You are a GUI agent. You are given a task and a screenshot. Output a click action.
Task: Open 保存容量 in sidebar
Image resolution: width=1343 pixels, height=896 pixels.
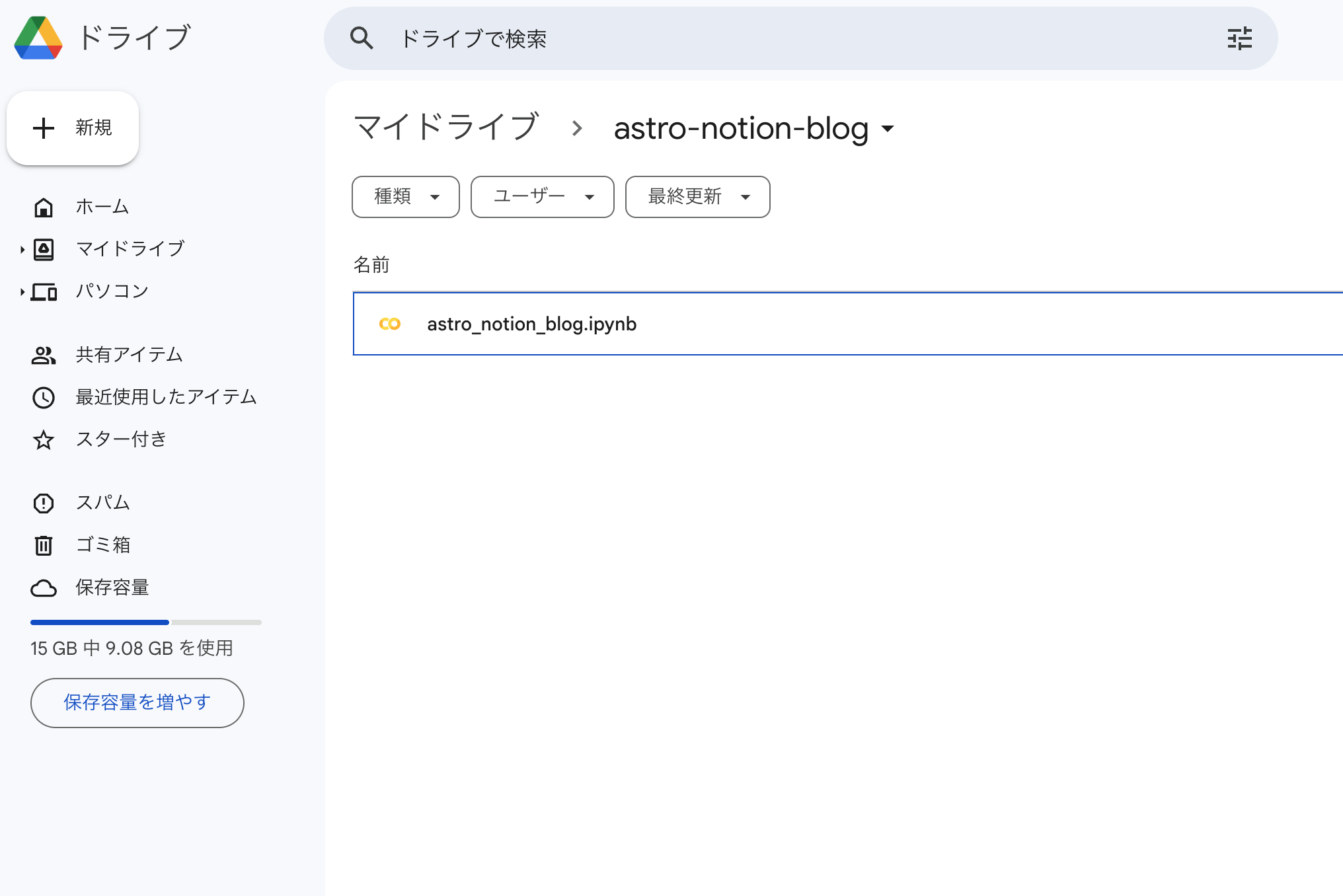(112, 587)
